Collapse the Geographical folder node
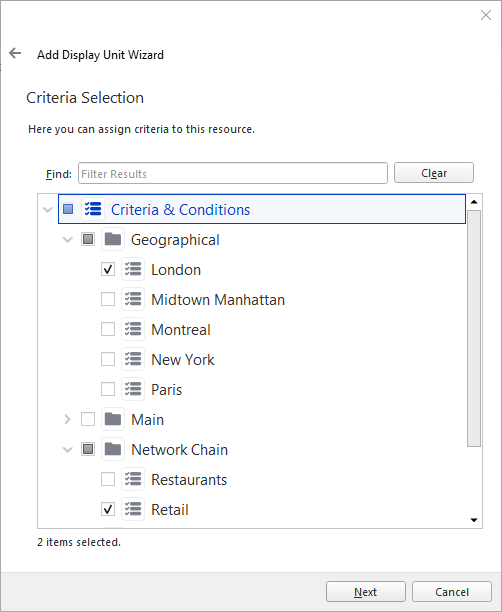 click(68, 239)
